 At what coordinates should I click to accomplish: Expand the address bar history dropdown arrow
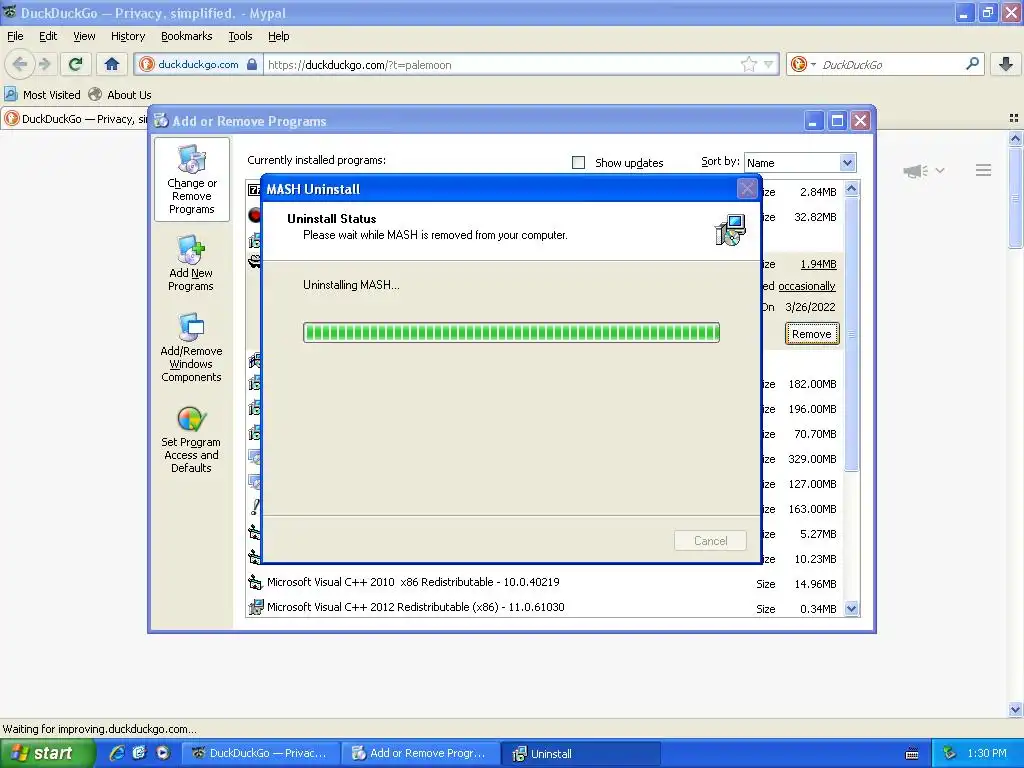pos(769,64)
